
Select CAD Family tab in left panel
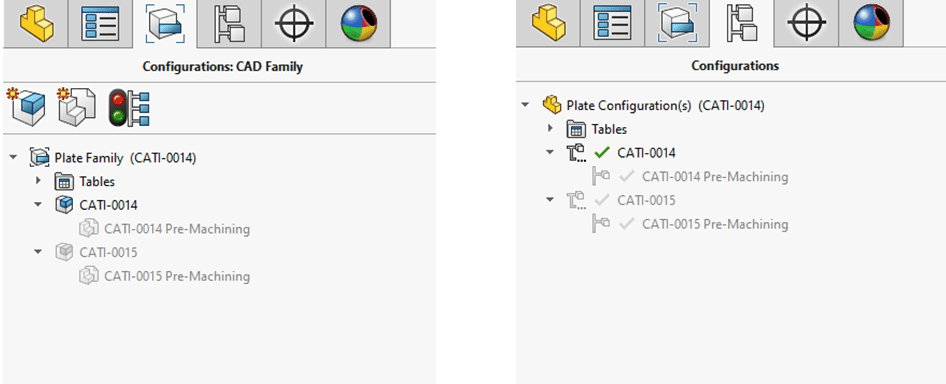(x=164, y=24)
